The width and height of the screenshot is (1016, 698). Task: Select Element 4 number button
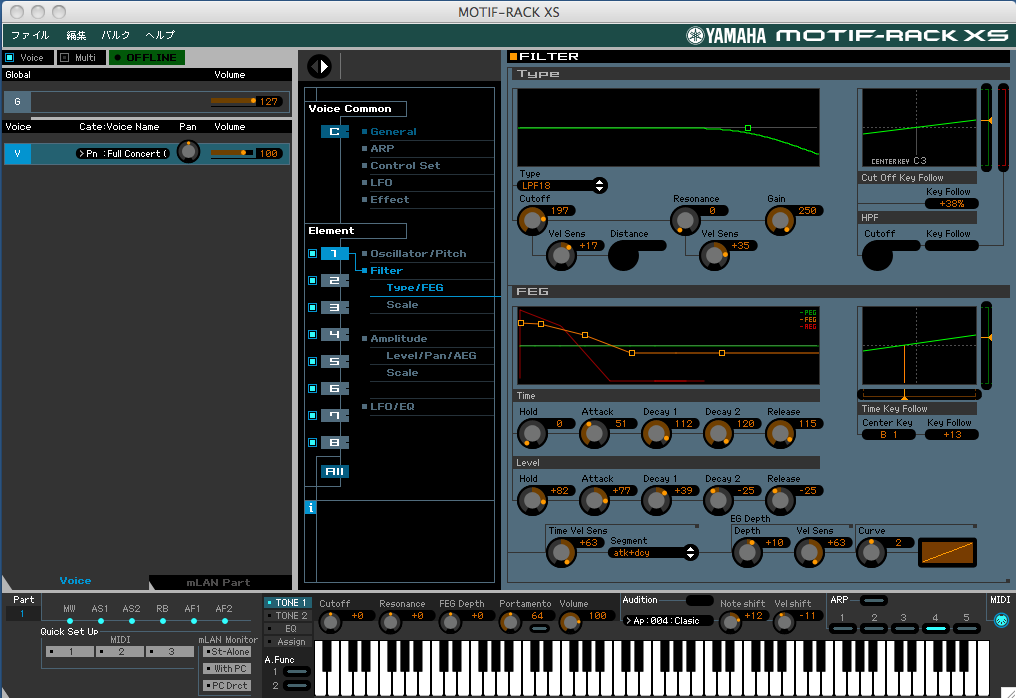[334, 334]
